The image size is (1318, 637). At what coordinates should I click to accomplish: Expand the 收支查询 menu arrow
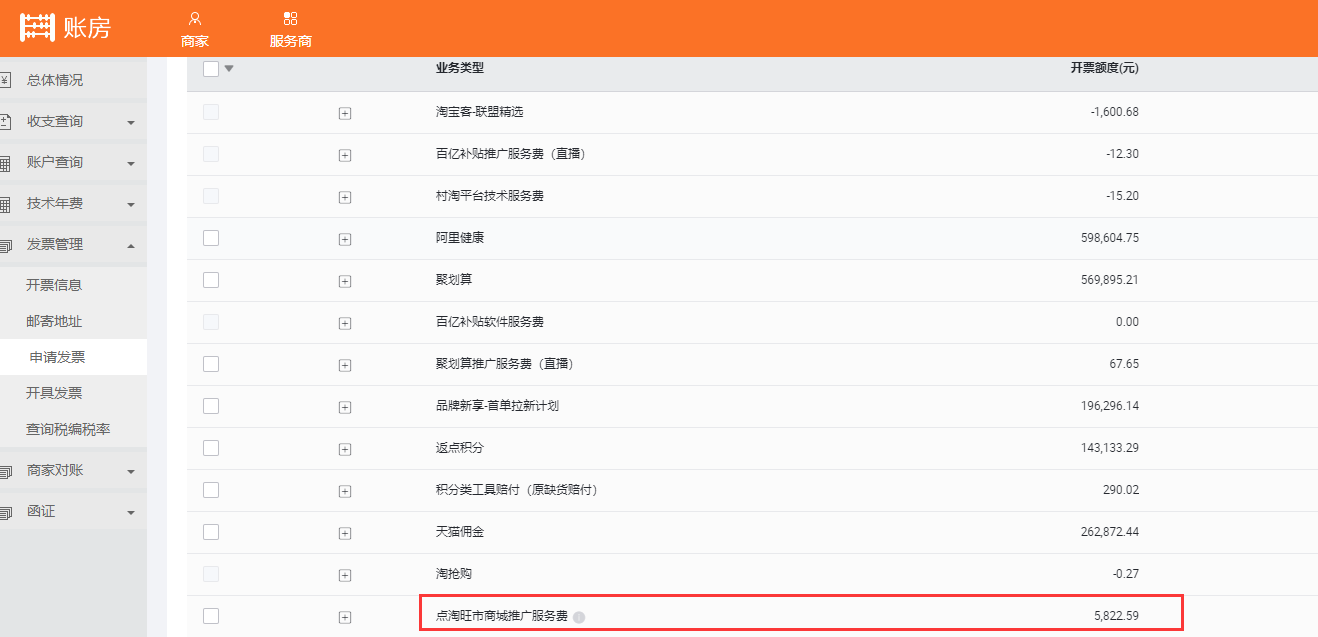(x=131, y=123)
